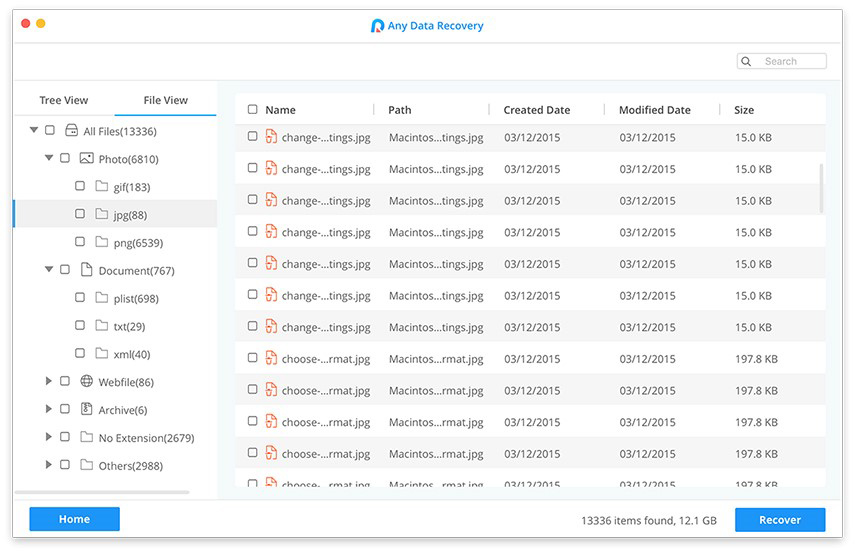The width and height of the screenshot is (855, 553).
Task: Click the Document page icon
Action: [x=86, y=269]
